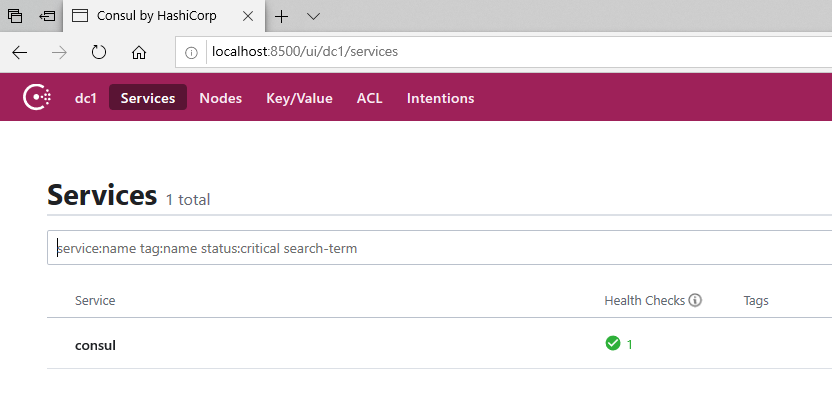
Task: Go to the Key/Value tab
Action: point(299,98)
